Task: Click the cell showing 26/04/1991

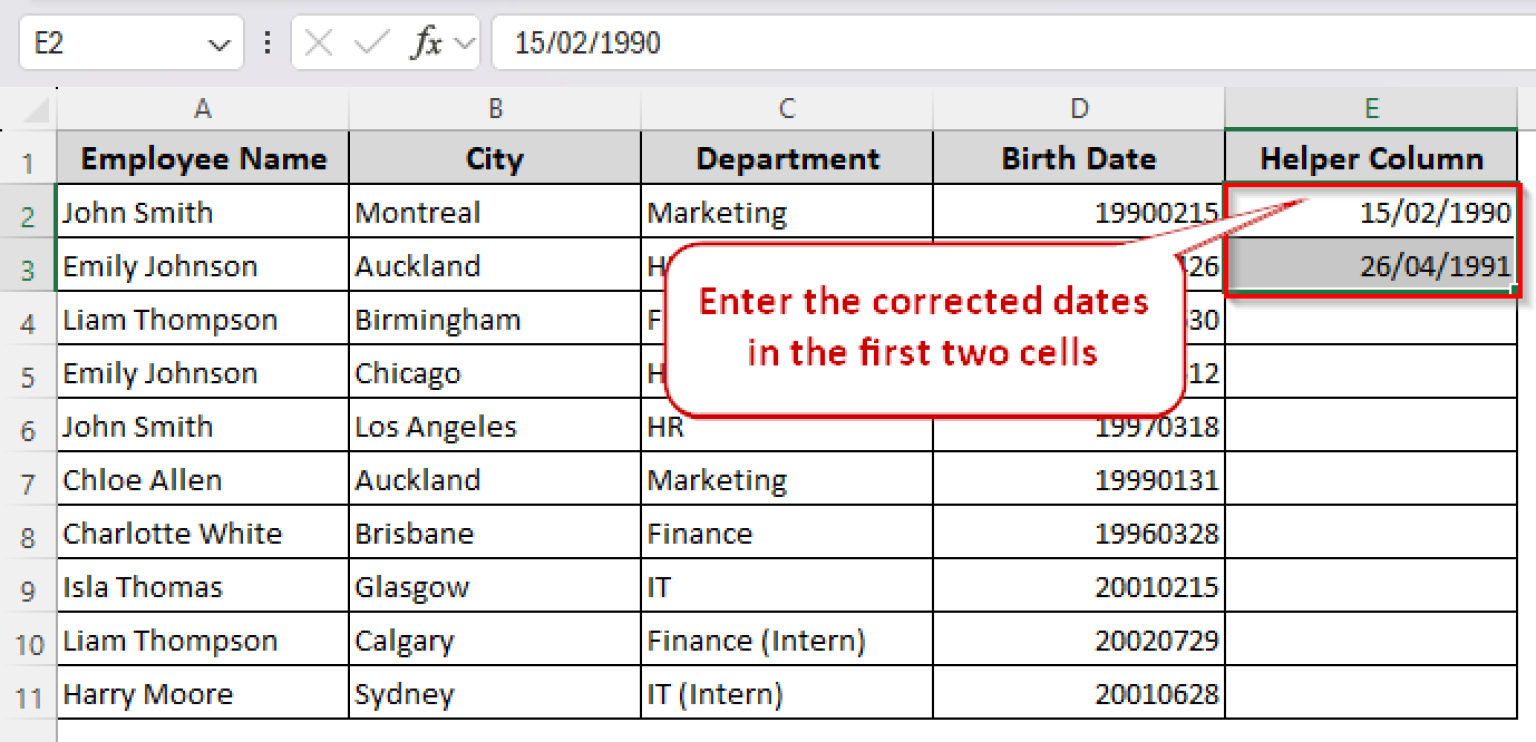Action: [x=1371, y=265]
